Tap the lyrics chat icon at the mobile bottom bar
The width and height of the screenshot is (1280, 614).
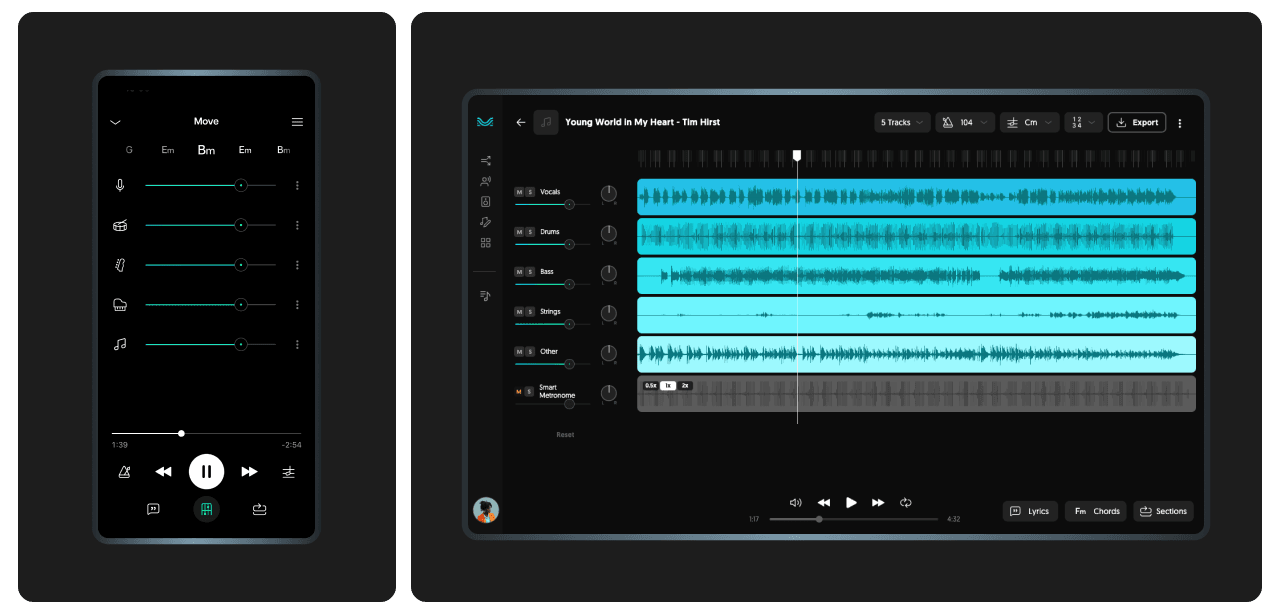153,509
